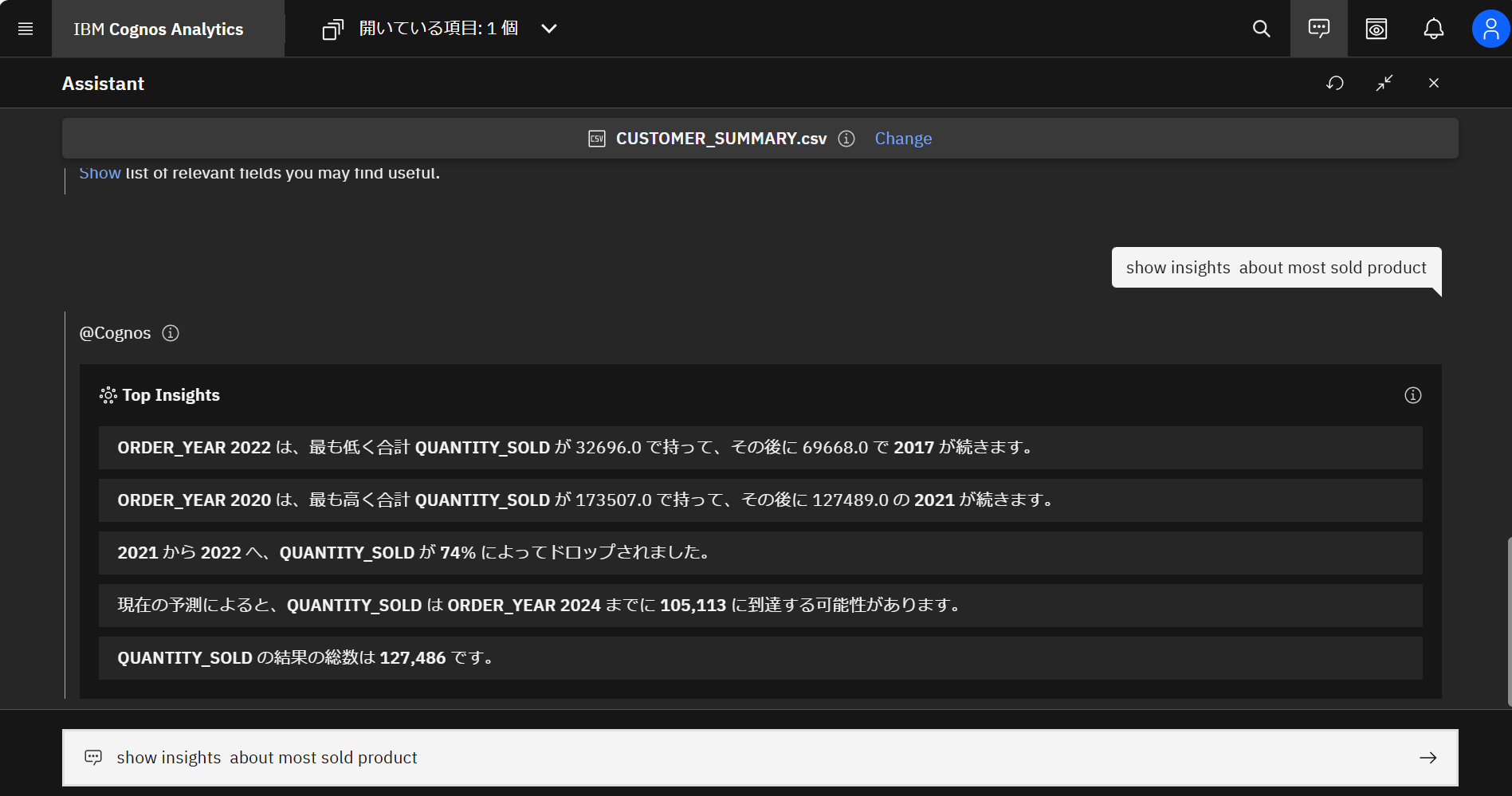Send message with arrow button
Screen dimensions: 1512x796
[1428, 758]
